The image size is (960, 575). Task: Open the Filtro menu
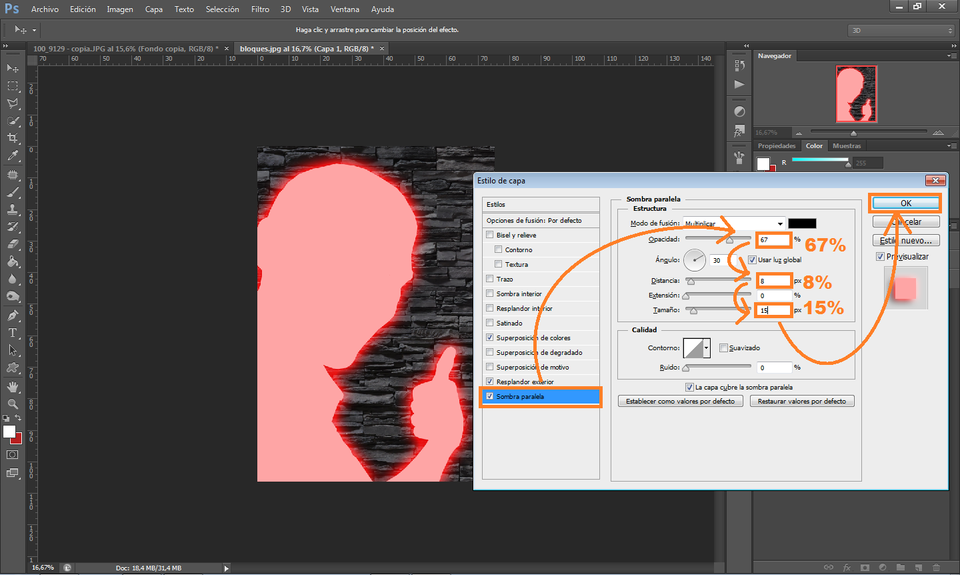260,9
